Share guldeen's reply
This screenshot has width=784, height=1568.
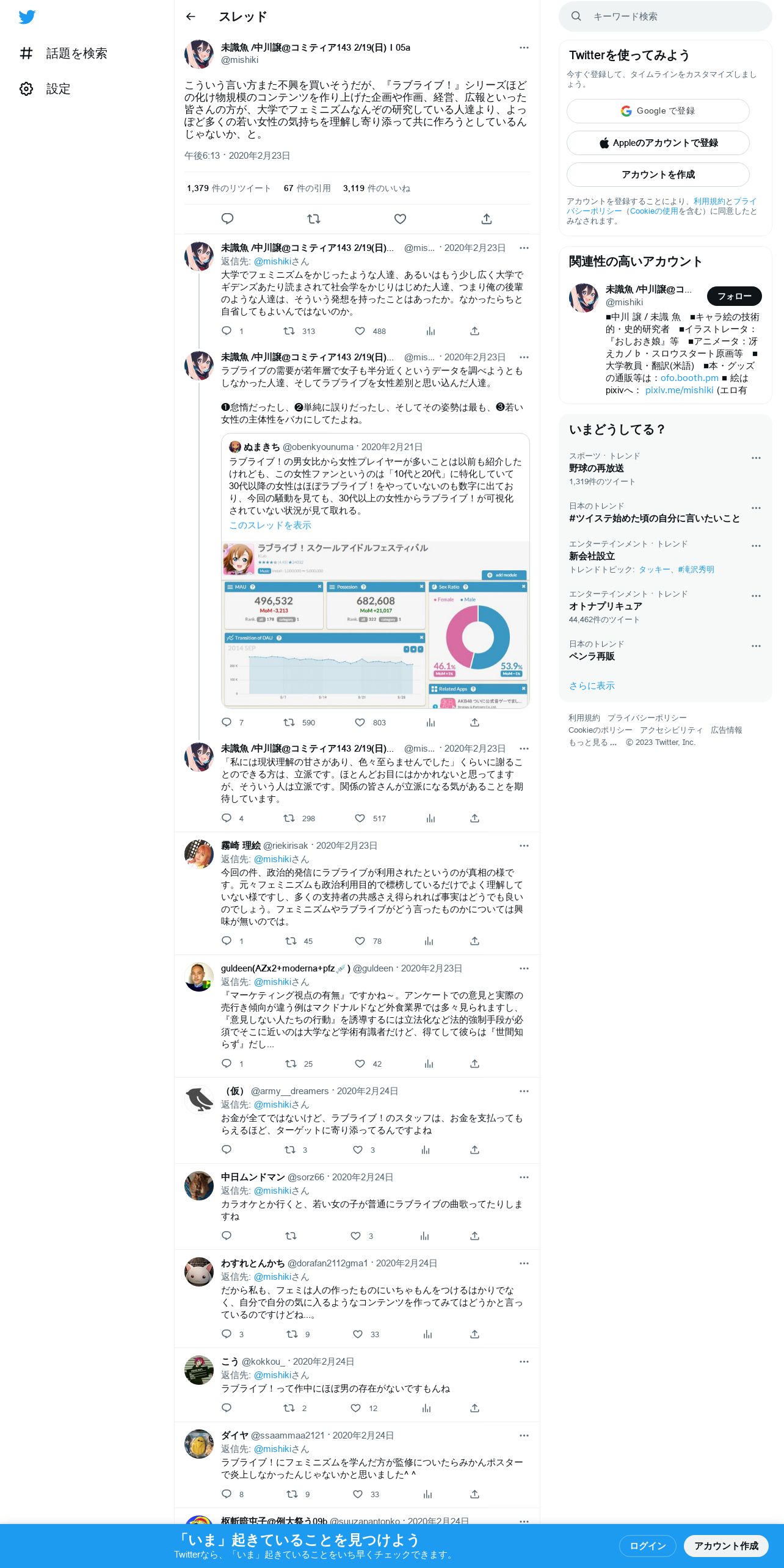tap(474, 1064)
